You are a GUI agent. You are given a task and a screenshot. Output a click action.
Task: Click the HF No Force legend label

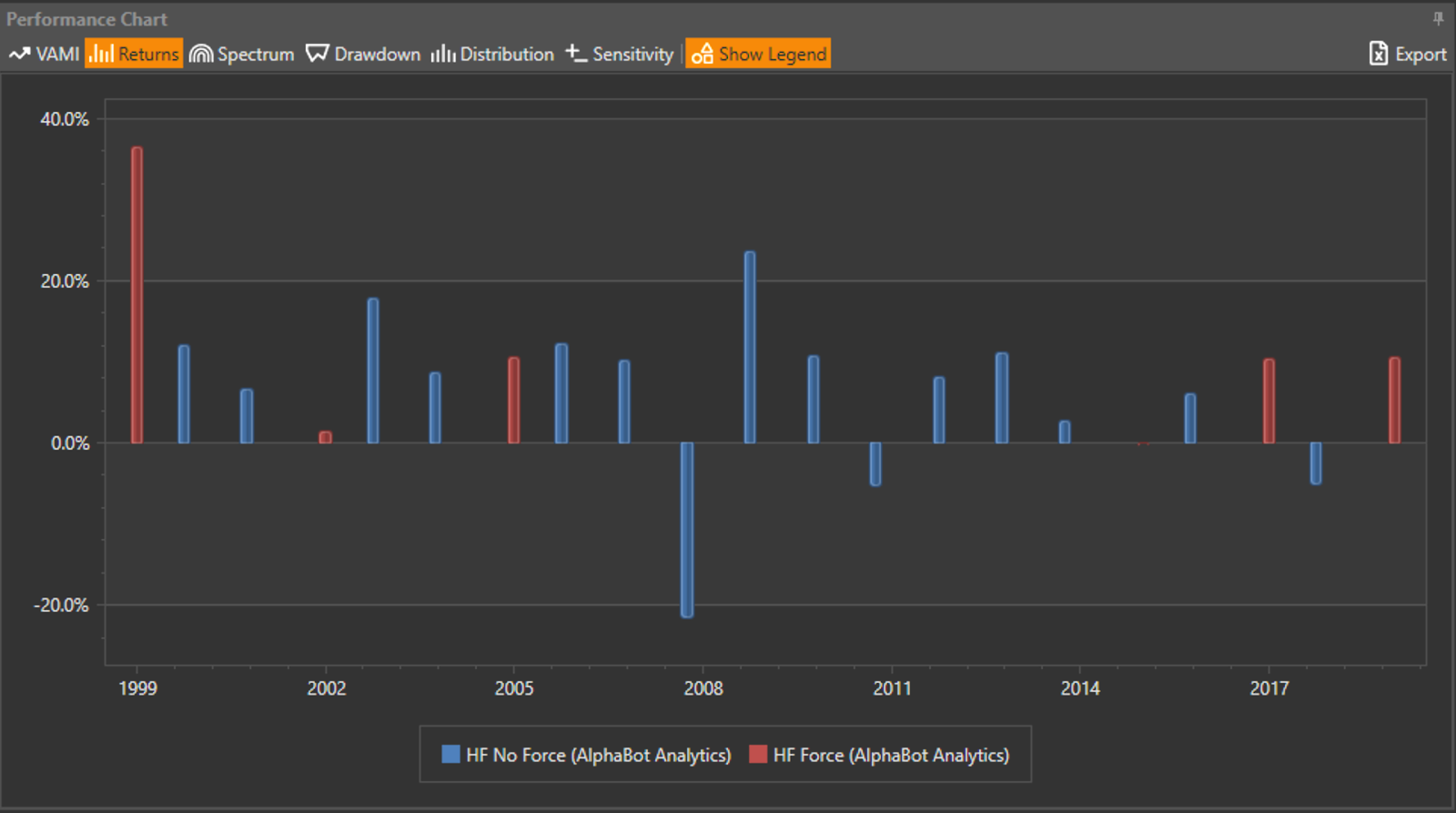(x=598, y=755)
